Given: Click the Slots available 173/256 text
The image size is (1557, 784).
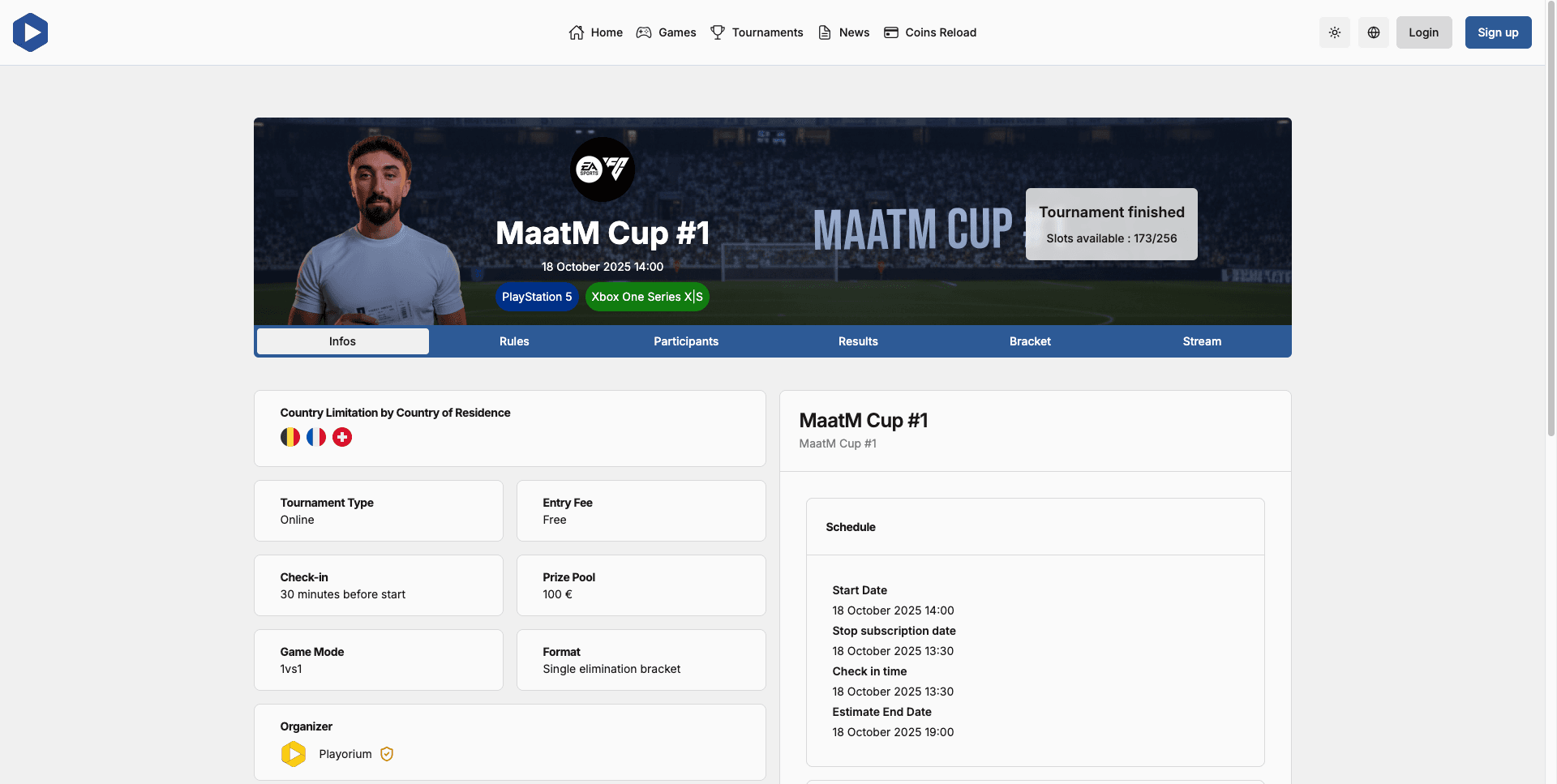Looking at the screenshot, I should (x=1112, y=238).
